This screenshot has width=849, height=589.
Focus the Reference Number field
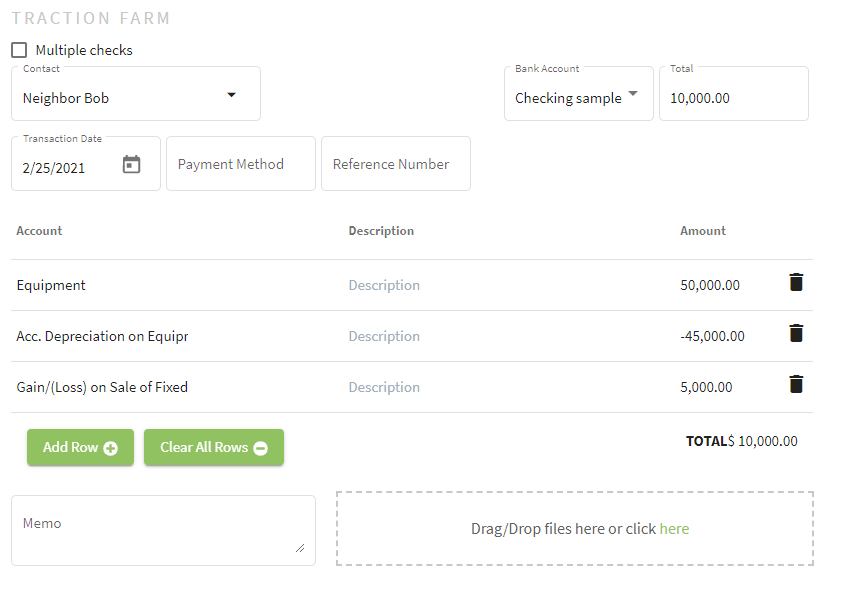click(396, 163)
